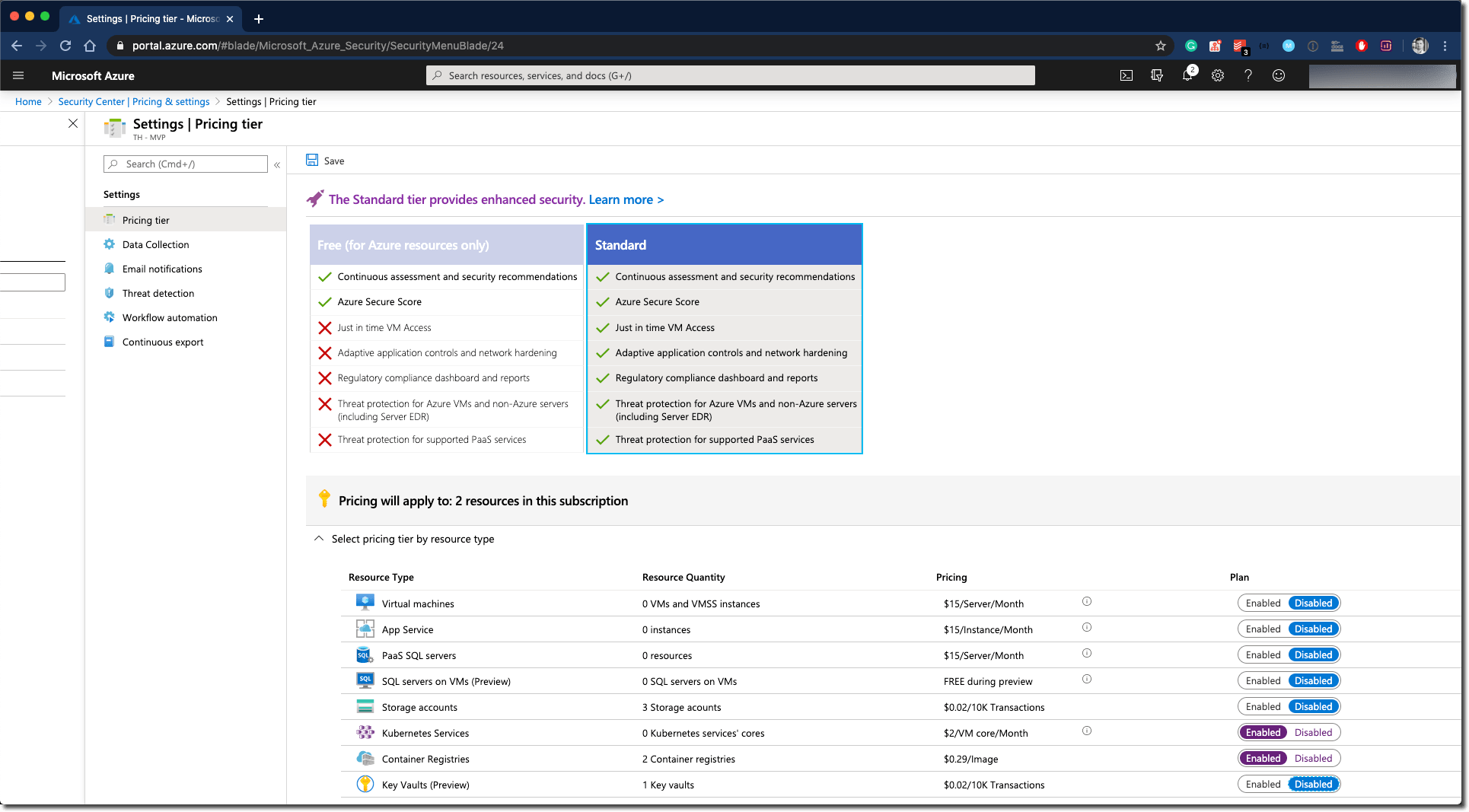The width and height of the screenshot is (1469, 812).
Task: Switch to the Pricing tier settings entry
Action: 145,220
